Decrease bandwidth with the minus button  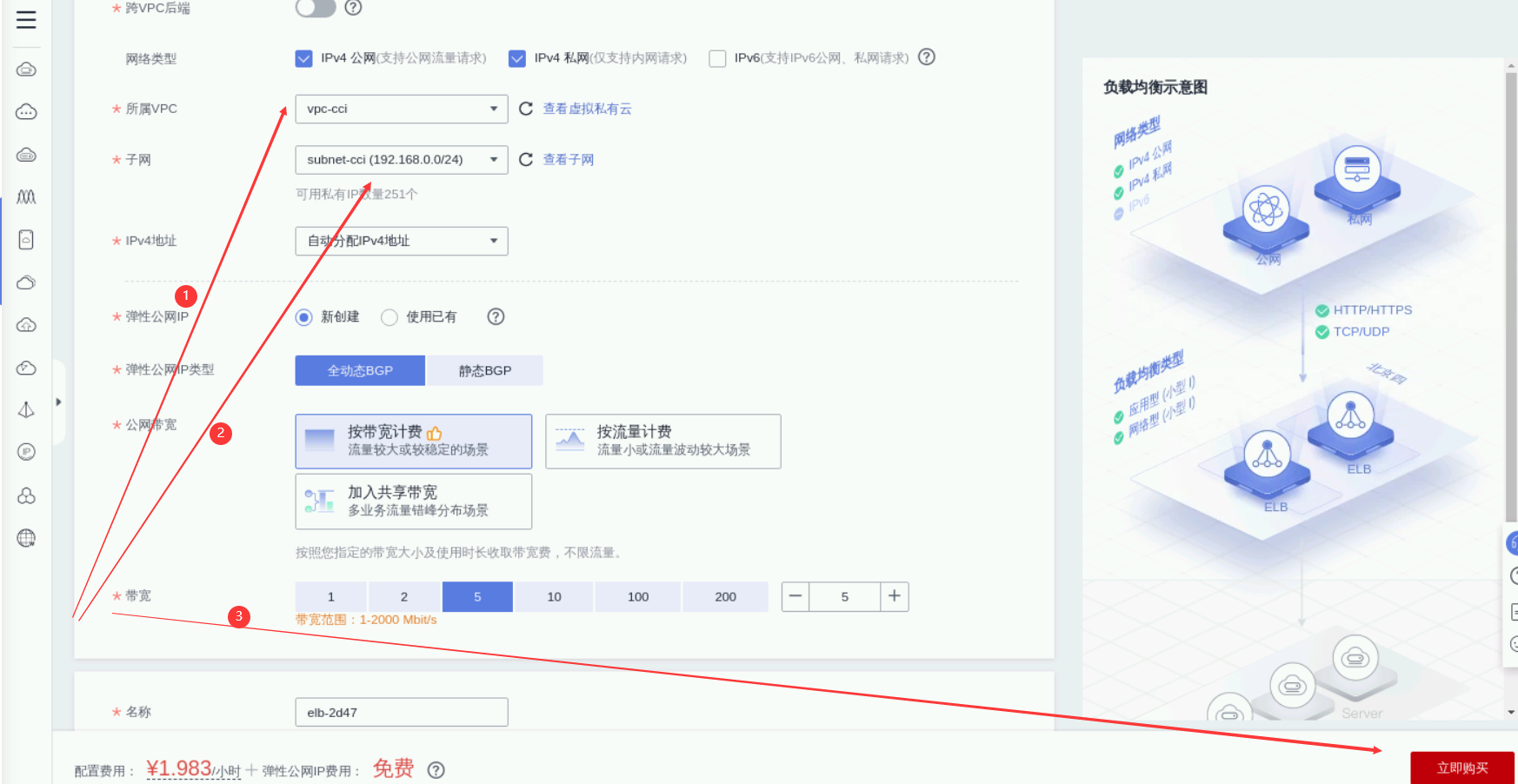coord(796,597)
